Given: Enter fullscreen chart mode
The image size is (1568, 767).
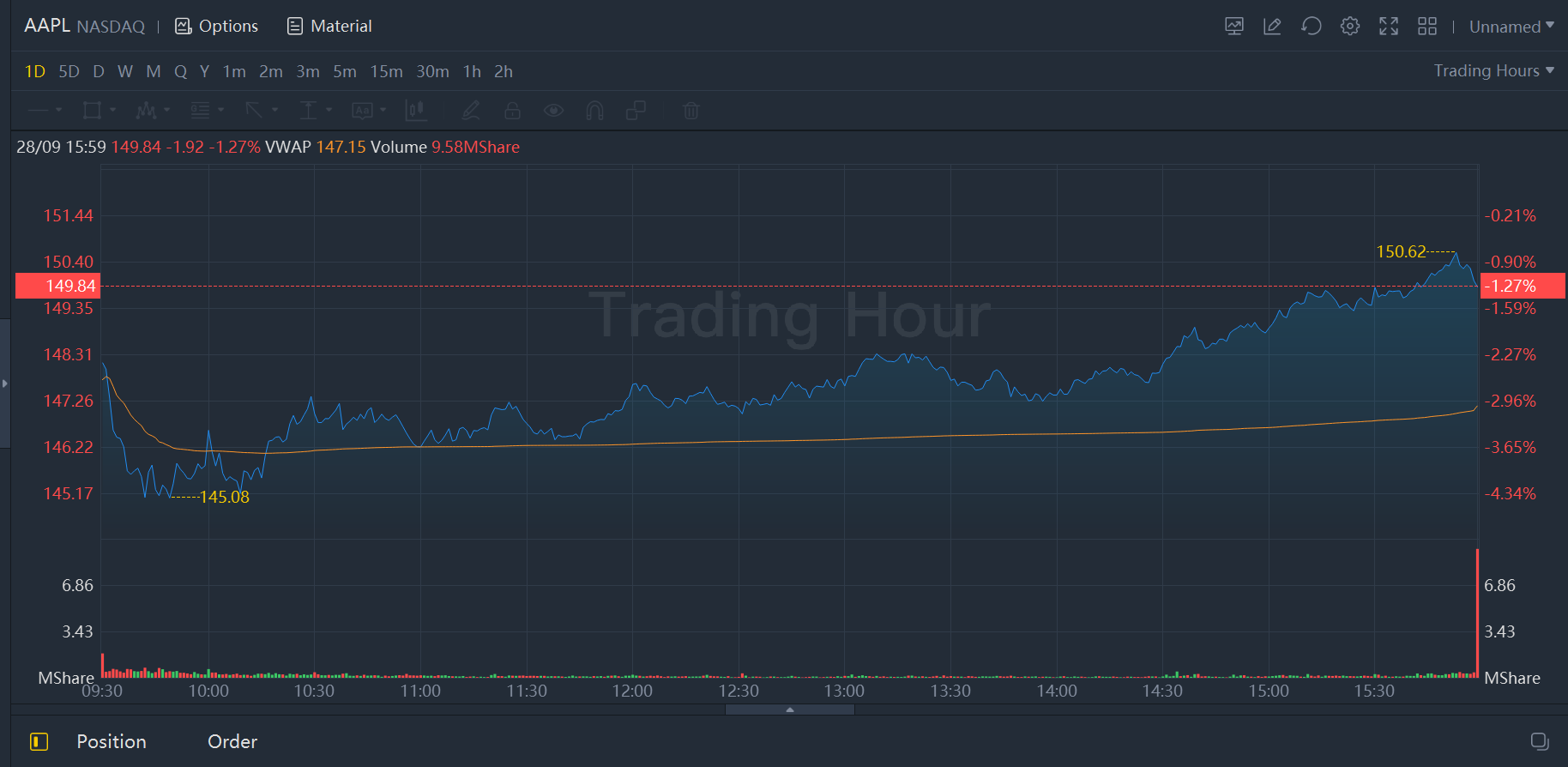Looking at the screenshot, I should pyautogui.click(x=1388, y=27).
